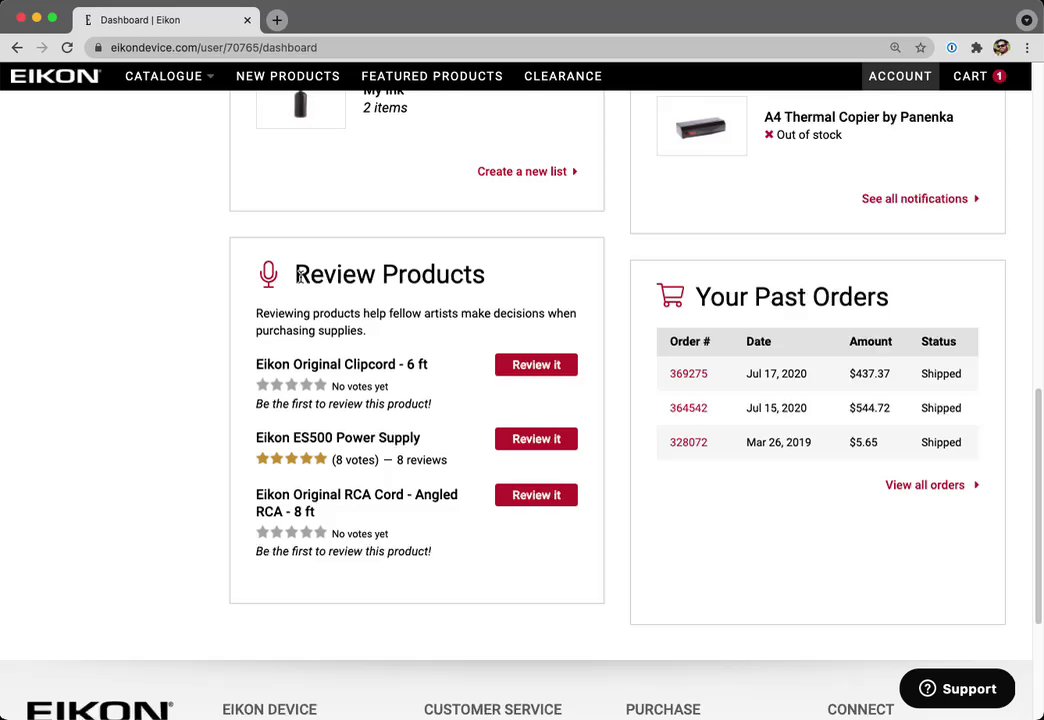The width and height of the screenshot is (1044, 720).
Task: Close the Dashboard | Eikon tab
Action: [x=247, y=20]
